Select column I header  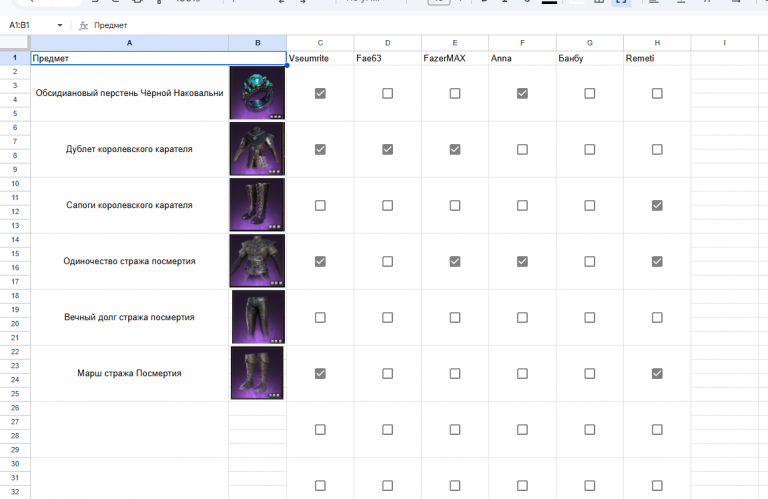point(724,43)
